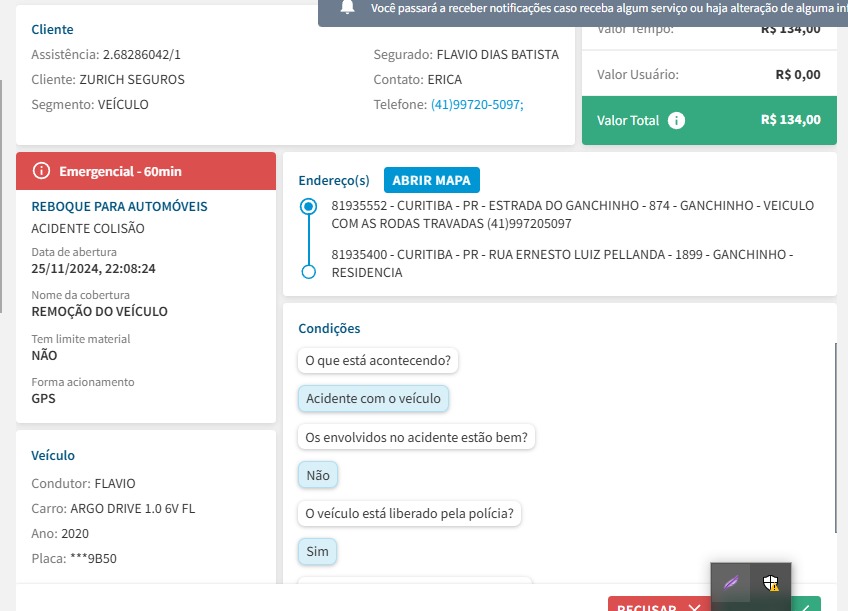This screenshot has height=611, width=848.
Task: Click the coverage name REMOÇÃO DO VEÍCULO
Action: click(x=100, y=311)
